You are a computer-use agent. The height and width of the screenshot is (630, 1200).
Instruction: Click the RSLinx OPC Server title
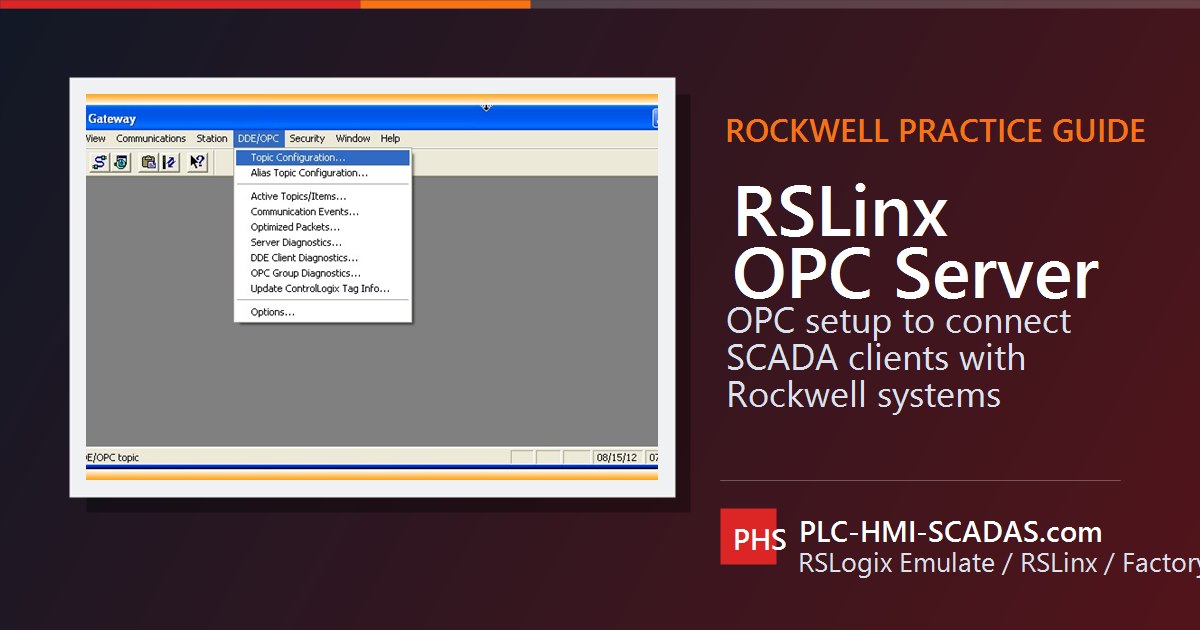[915, 243]
